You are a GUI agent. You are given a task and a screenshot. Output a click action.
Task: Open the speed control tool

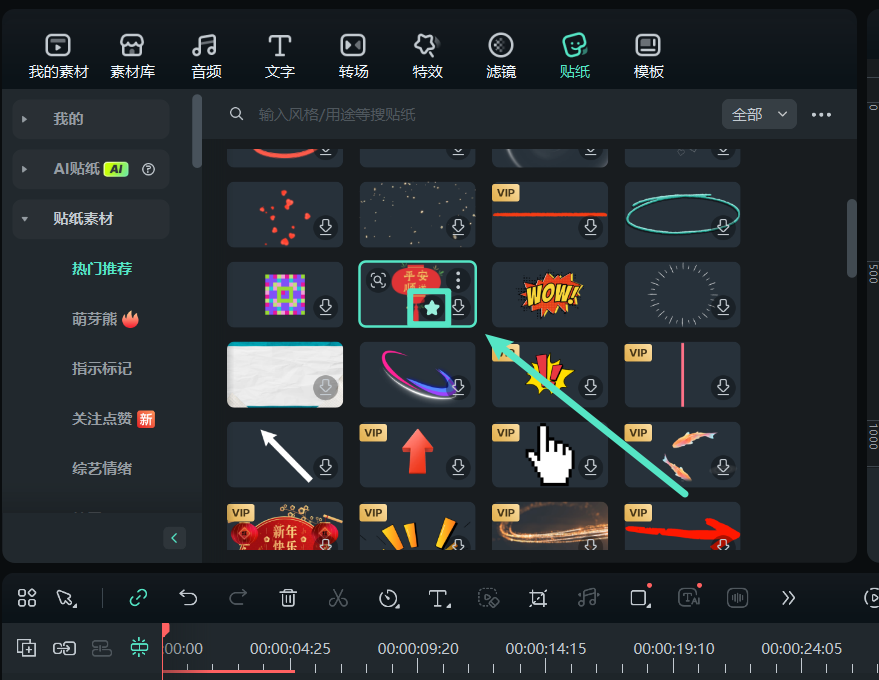389,598
